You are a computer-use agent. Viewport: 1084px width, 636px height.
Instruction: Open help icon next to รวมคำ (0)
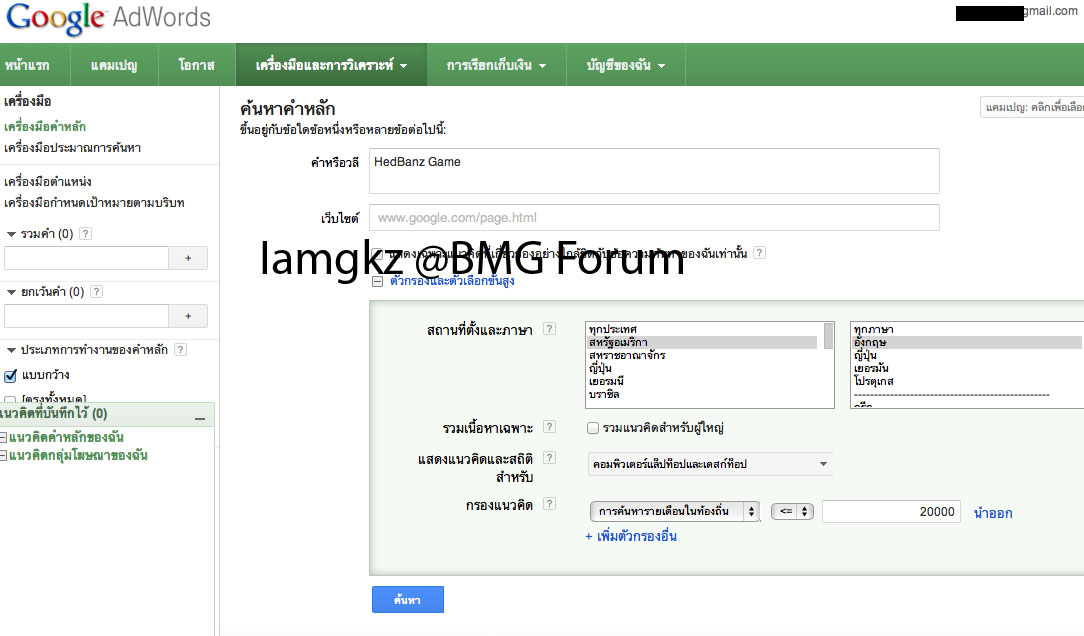[85, 234]
